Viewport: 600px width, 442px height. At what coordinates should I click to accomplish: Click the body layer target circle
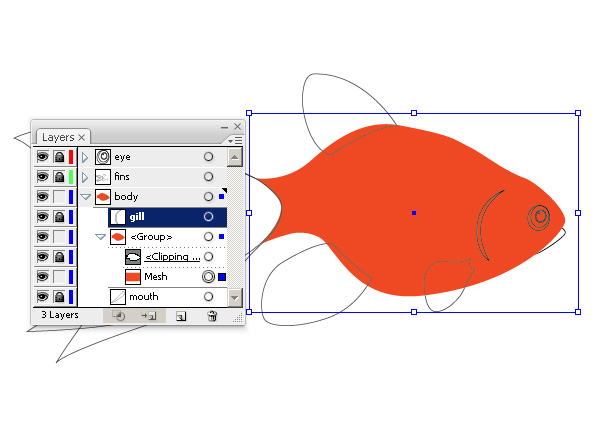point(208,197)
